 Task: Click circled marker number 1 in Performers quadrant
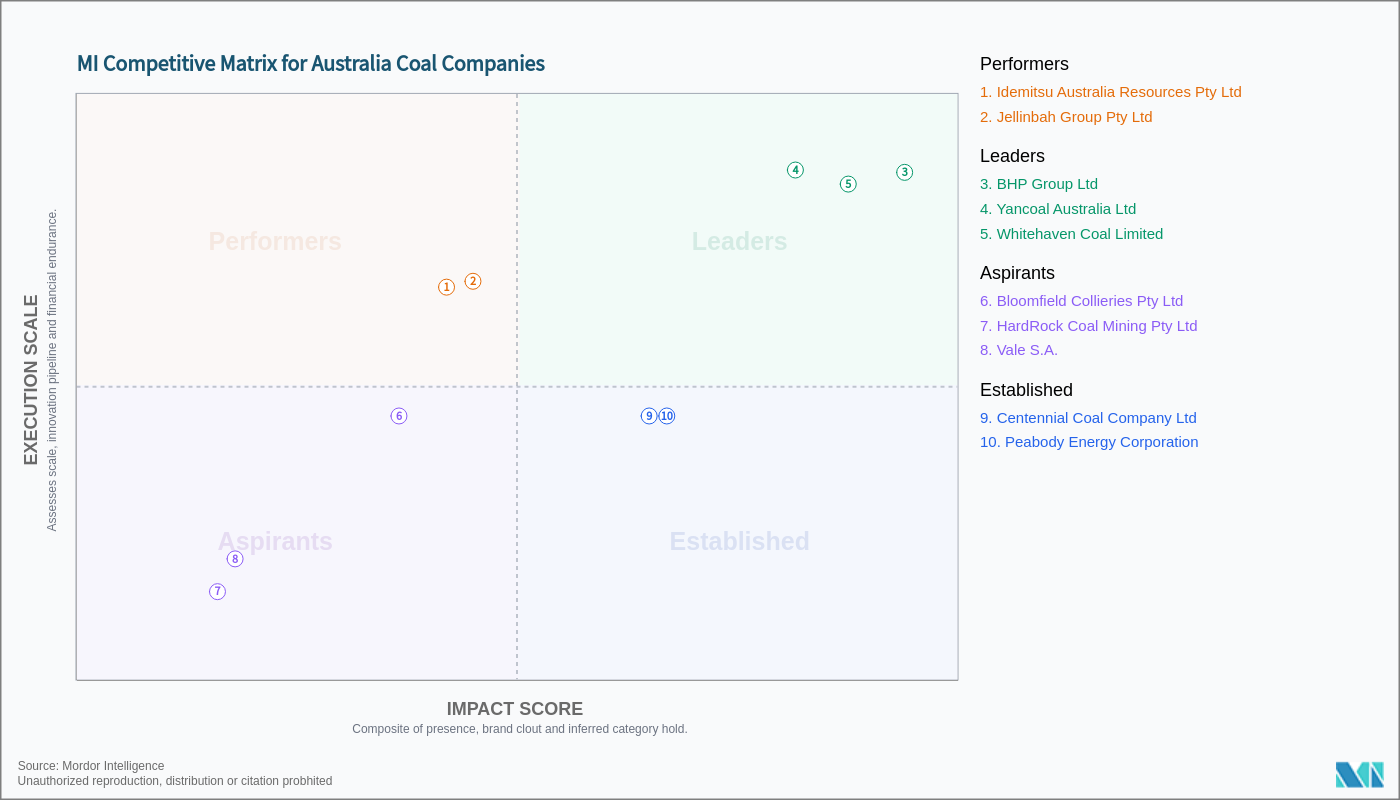pyautogui.click(x=446, y=287)
